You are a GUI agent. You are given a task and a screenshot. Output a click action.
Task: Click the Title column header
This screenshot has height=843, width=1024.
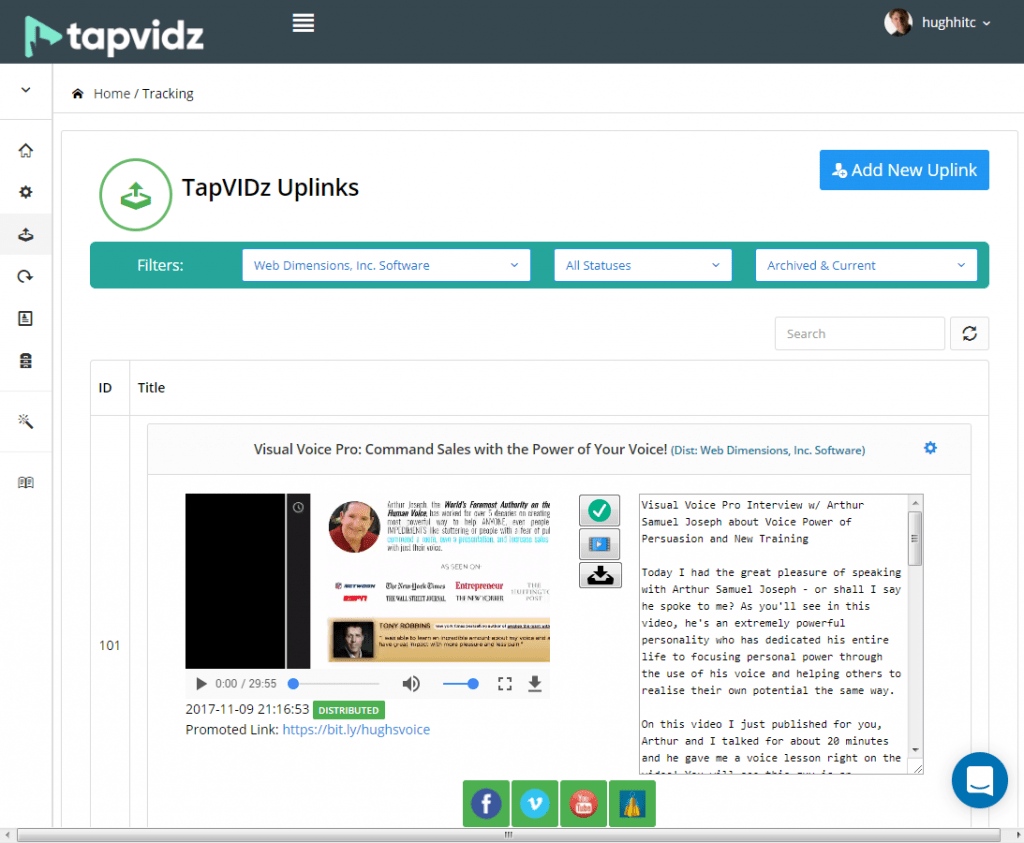[151, 388]
